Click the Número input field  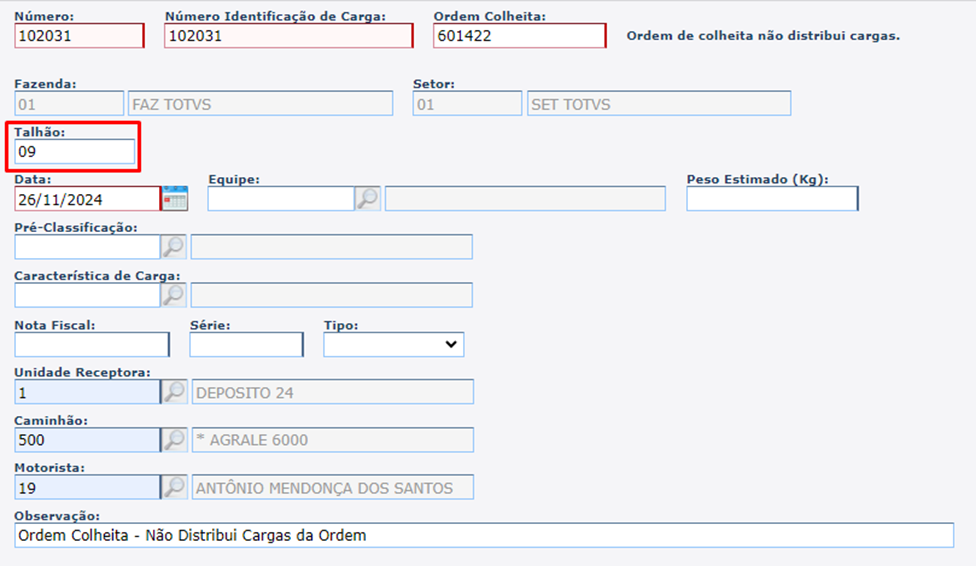point(79,35)
